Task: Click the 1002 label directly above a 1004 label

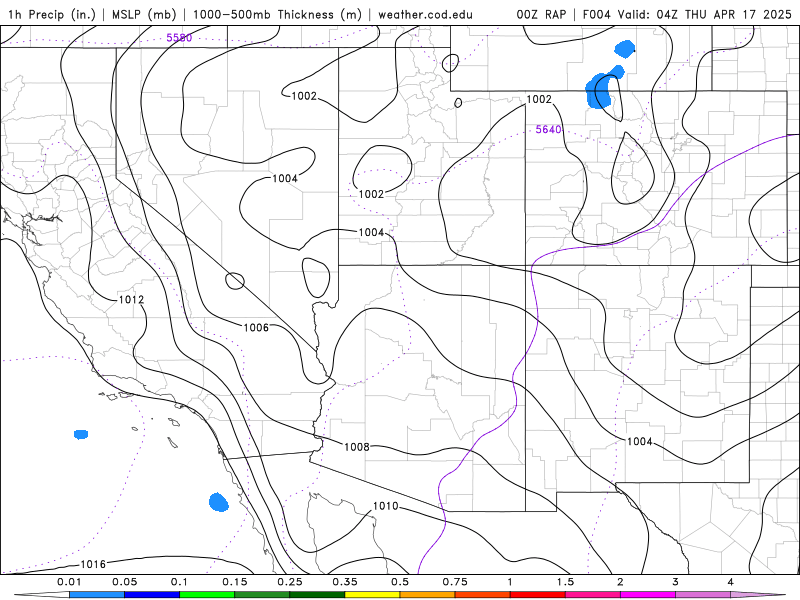Action: pos(371,194)
